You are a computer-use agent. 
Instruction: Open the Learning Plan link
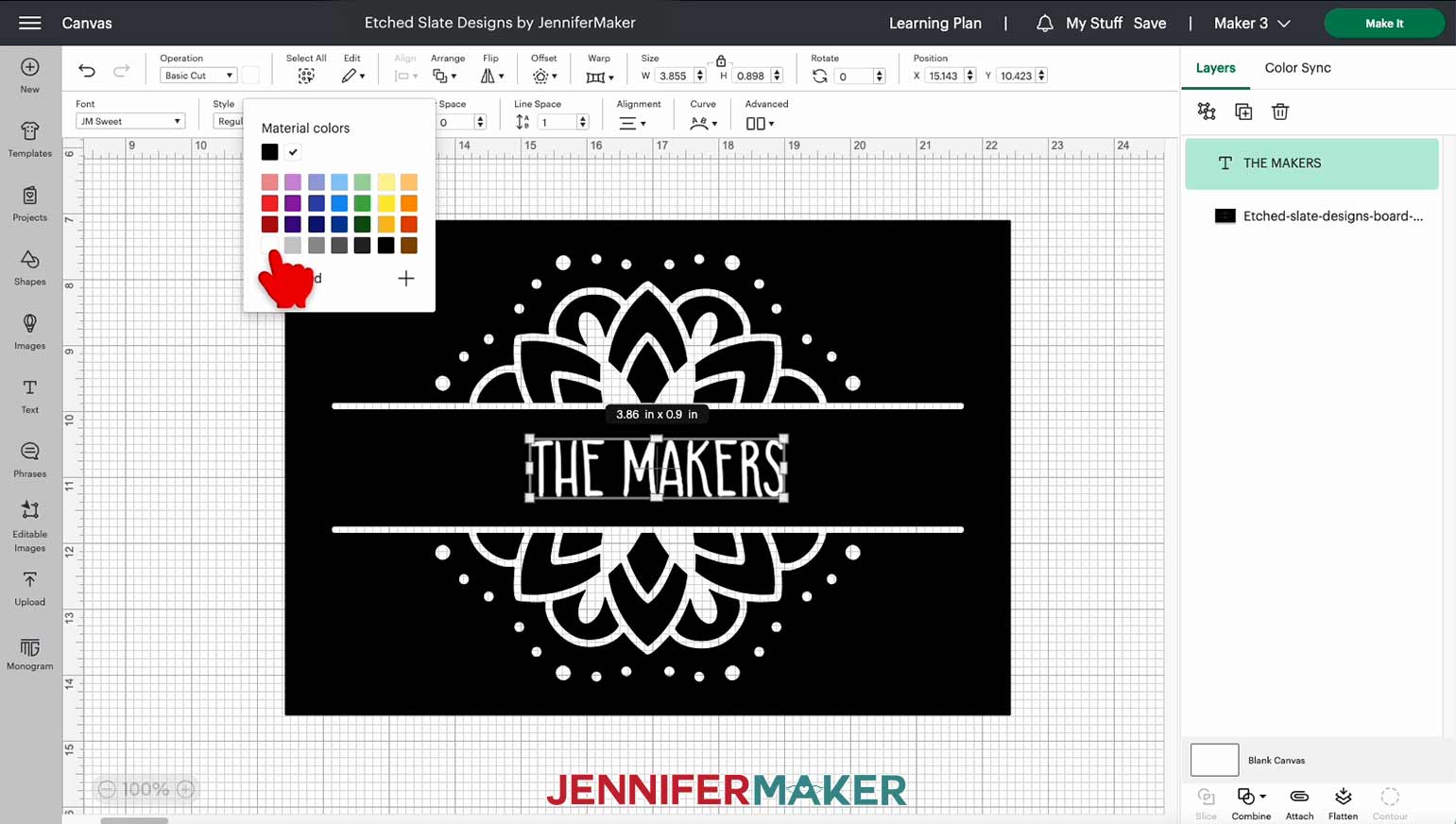(934, 23)
